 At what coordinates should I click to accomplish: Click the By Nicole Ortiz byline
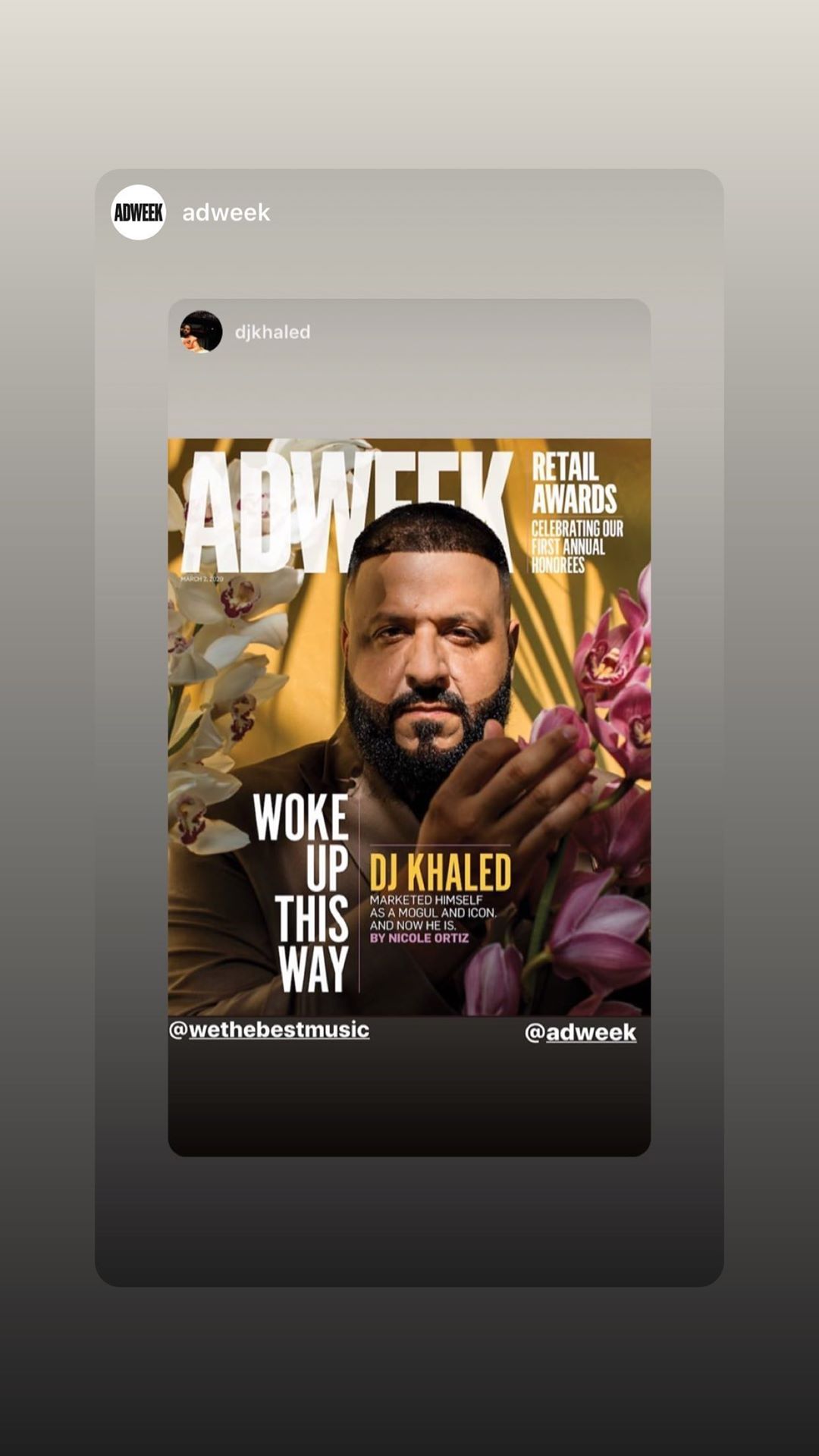pos(419,938)
